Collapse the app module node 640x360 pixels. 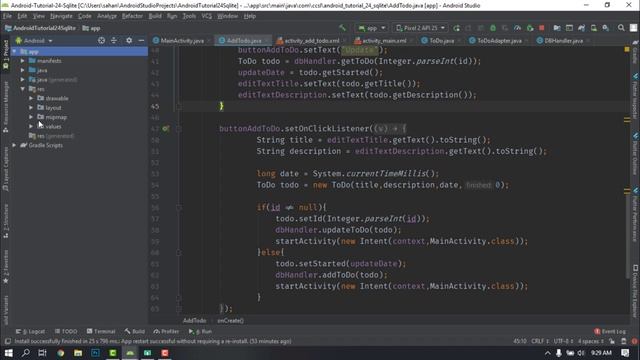tap(14, 52)
